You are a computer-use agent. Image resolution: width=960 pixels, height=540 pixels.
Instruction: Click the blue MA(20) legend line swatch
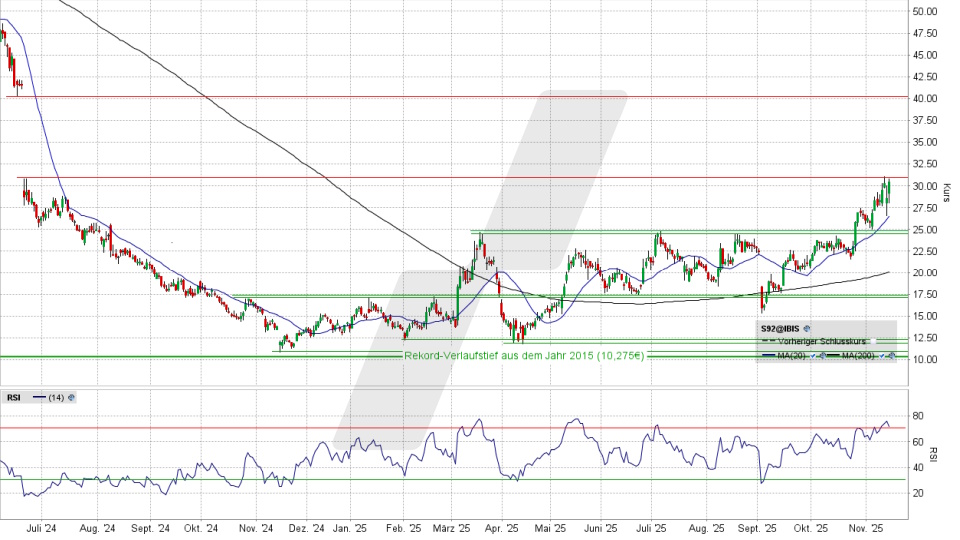click(x=771, y=356)
